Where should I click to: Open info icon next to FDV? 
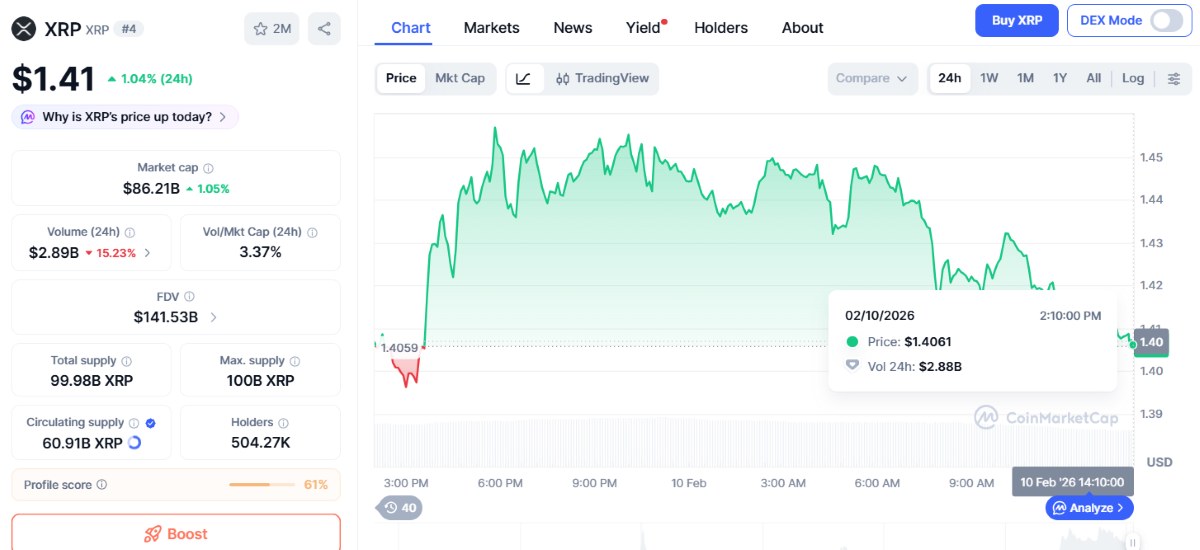click(x=190, y=296)
